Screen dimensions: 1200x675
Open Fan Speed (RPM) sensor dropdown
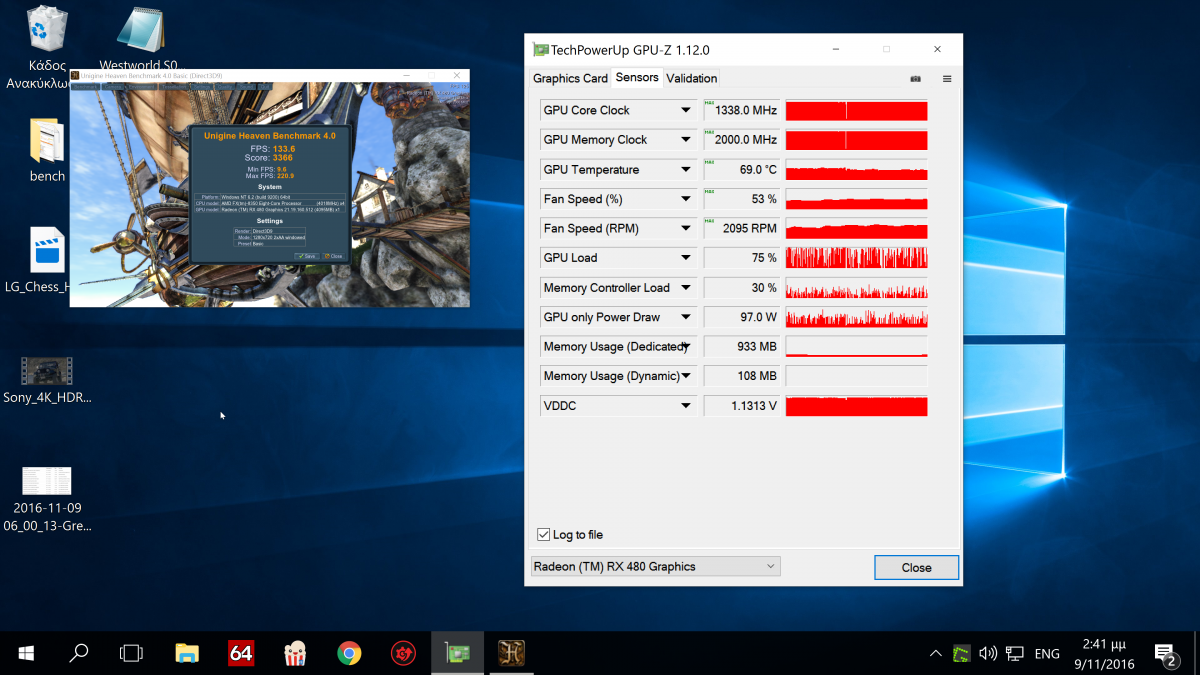(686, 228)
